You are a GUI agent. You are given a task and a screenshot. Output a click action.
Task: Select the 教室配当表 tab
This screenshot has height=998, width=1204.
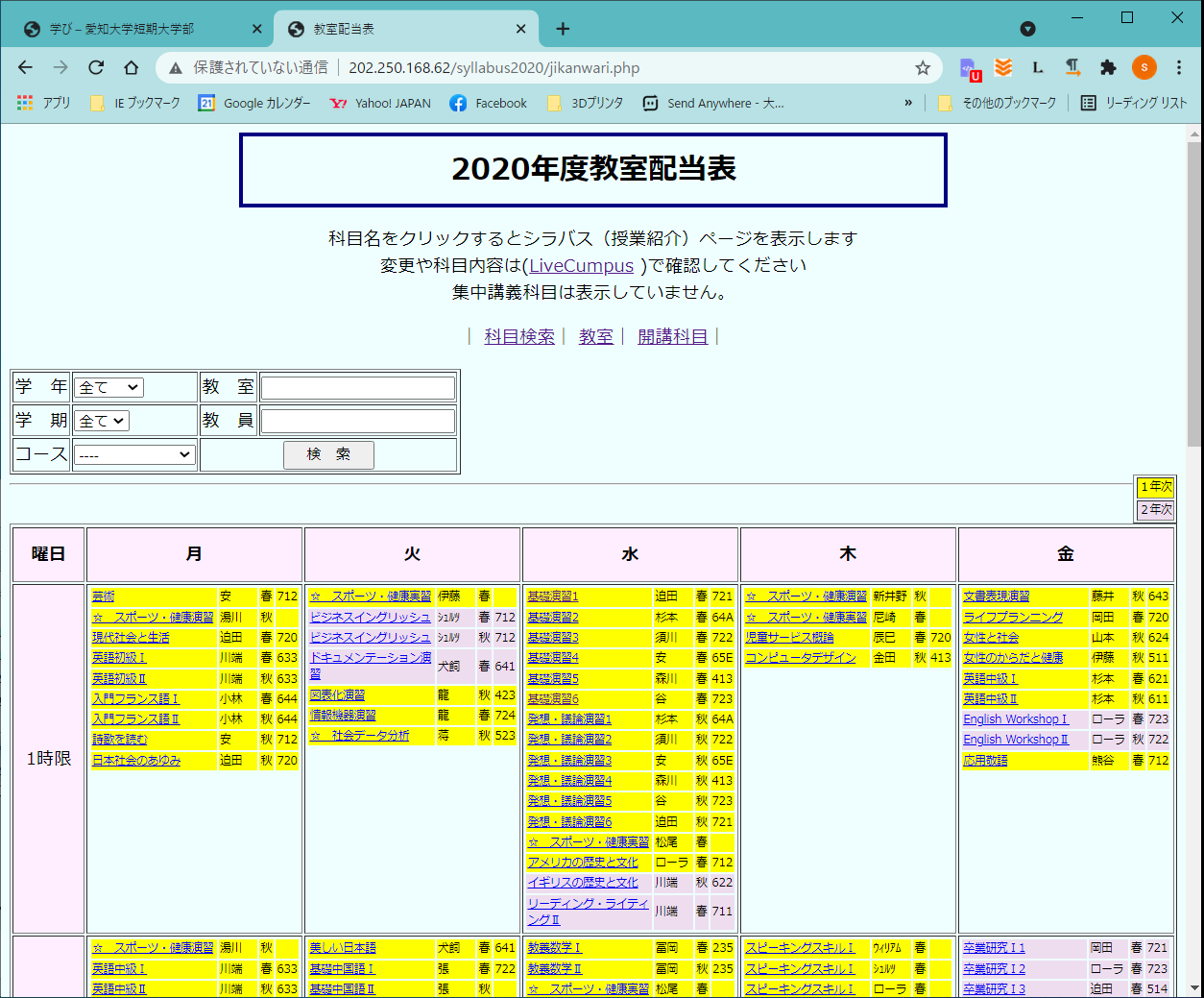[344, 29]
